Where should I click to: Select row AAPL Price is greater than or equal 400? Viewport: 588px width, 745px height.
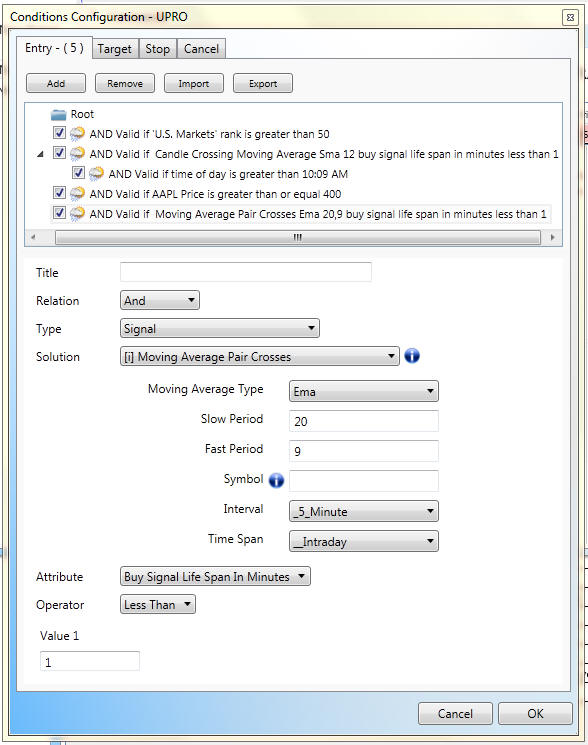[x=215, y=194]
